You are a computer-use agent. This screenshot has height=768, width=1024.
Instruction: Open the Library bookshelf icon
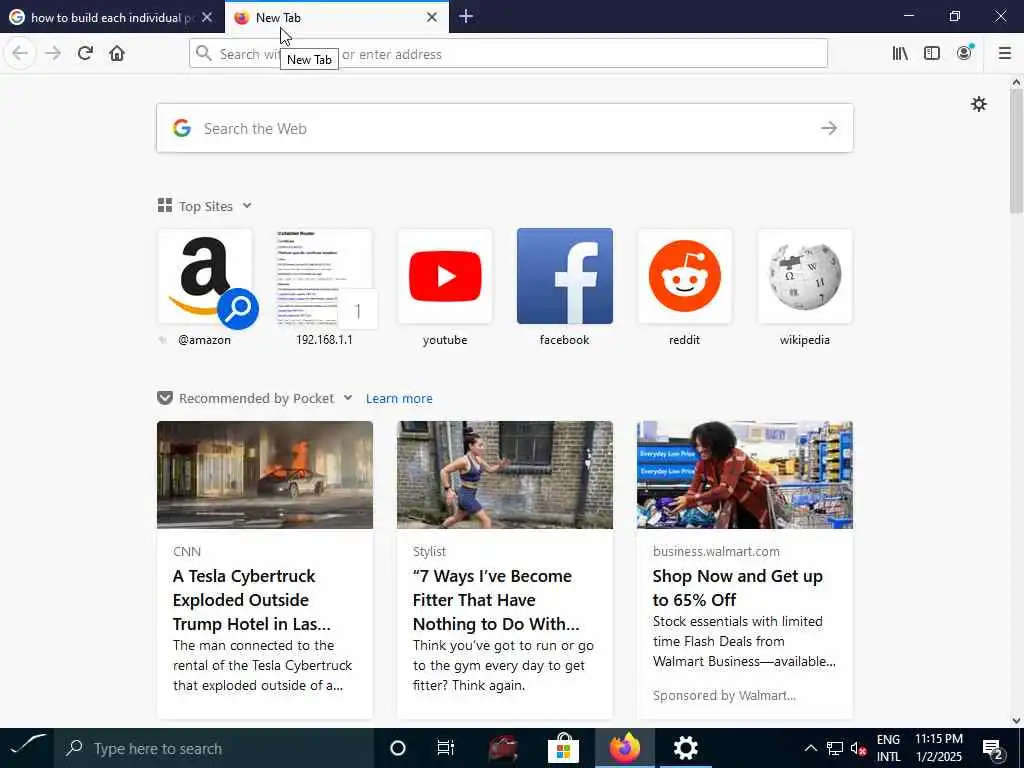900,54
